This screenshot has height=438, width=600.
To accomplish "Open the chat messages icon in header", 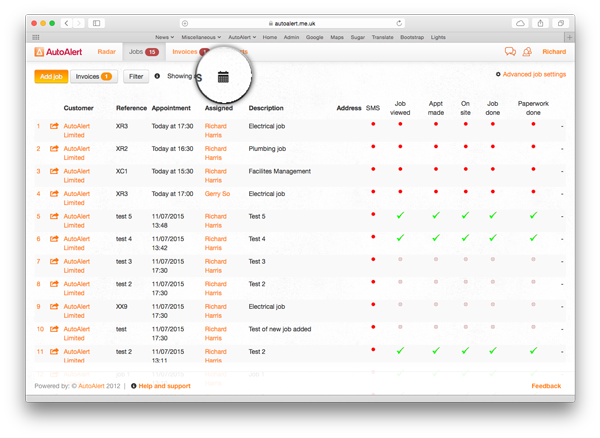I will pos(510,51).
